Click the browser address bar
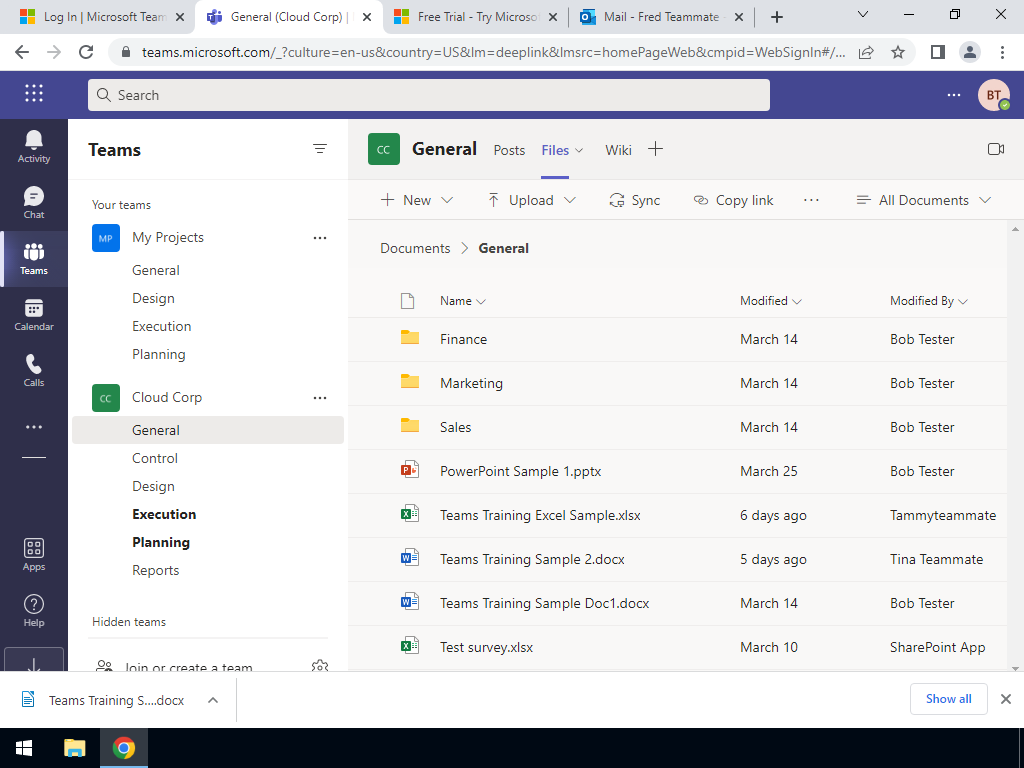Screen dimensions: 1024x768 coord(493,52)
